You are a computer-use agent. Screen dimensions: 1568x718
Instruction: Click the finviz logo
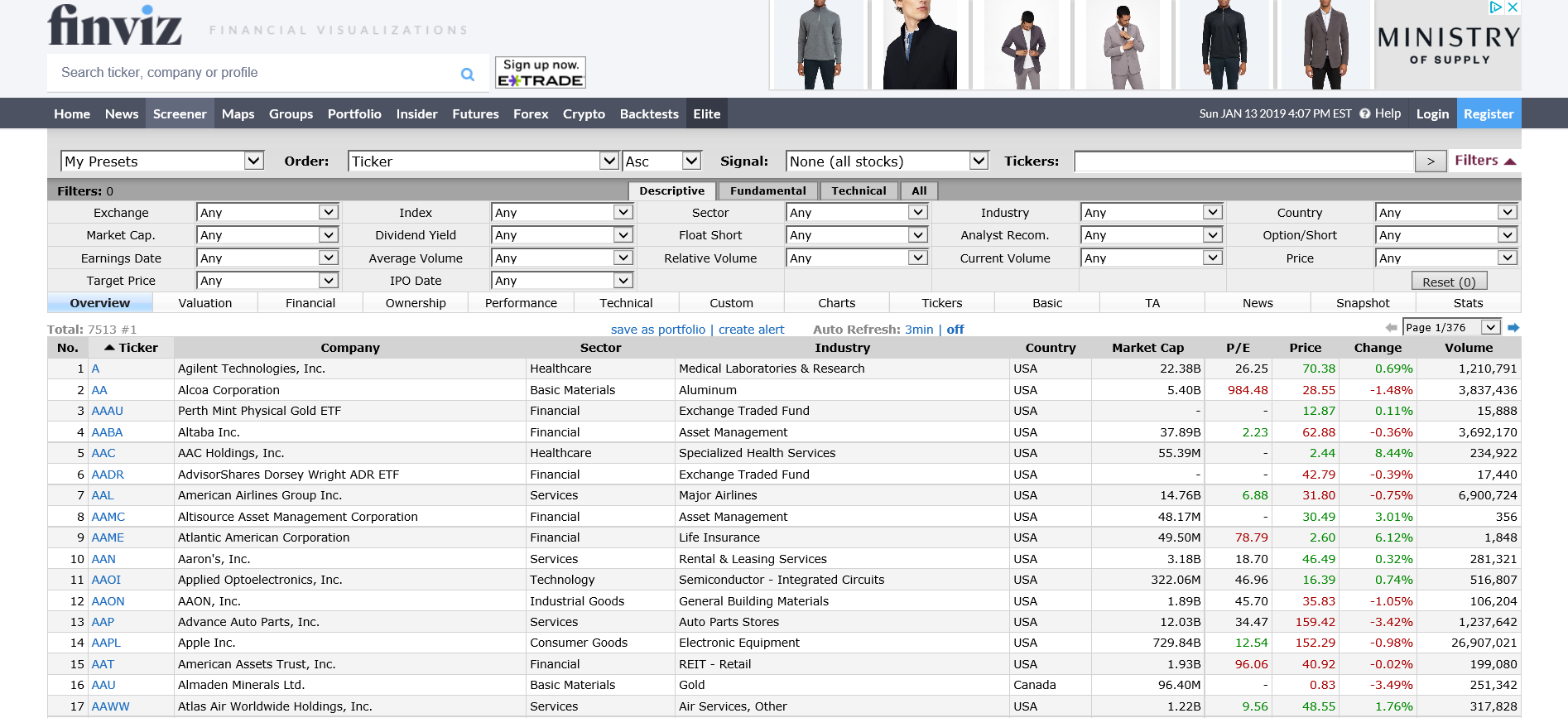click(x=115, y=25)
